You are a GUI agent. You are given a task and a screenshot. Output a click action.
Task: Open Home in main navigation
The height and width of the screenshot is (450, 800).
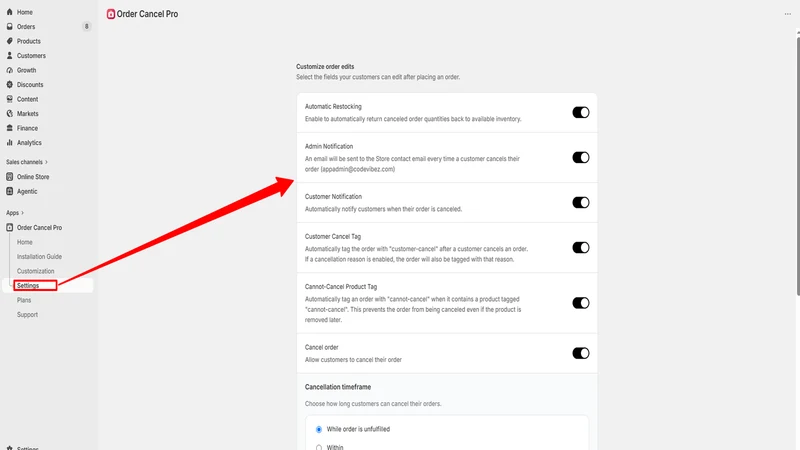coord(24,12)
